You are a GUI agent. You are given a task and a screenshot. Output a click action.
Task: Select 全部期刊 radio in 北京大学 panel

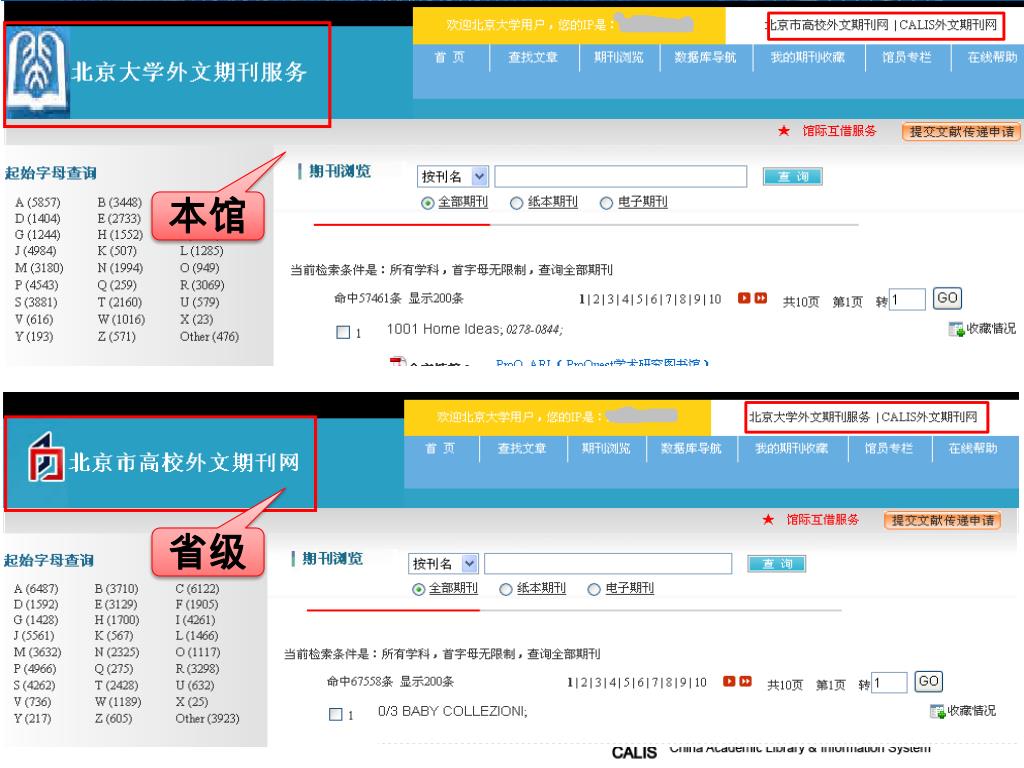click(428, 203)
